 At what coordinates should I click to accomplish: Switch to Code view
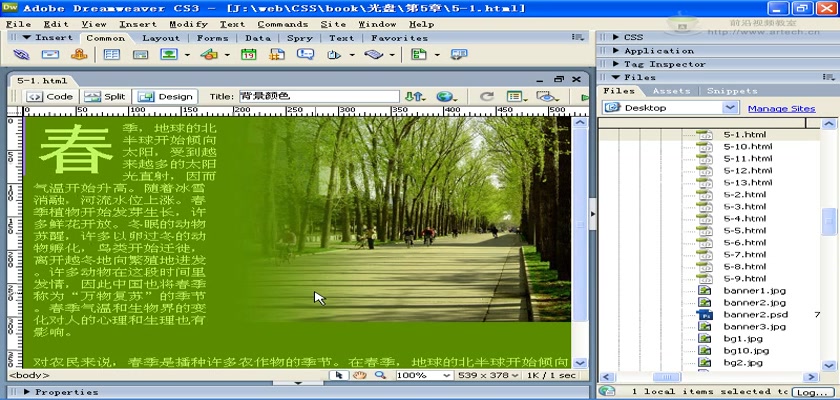click(50, 97)
